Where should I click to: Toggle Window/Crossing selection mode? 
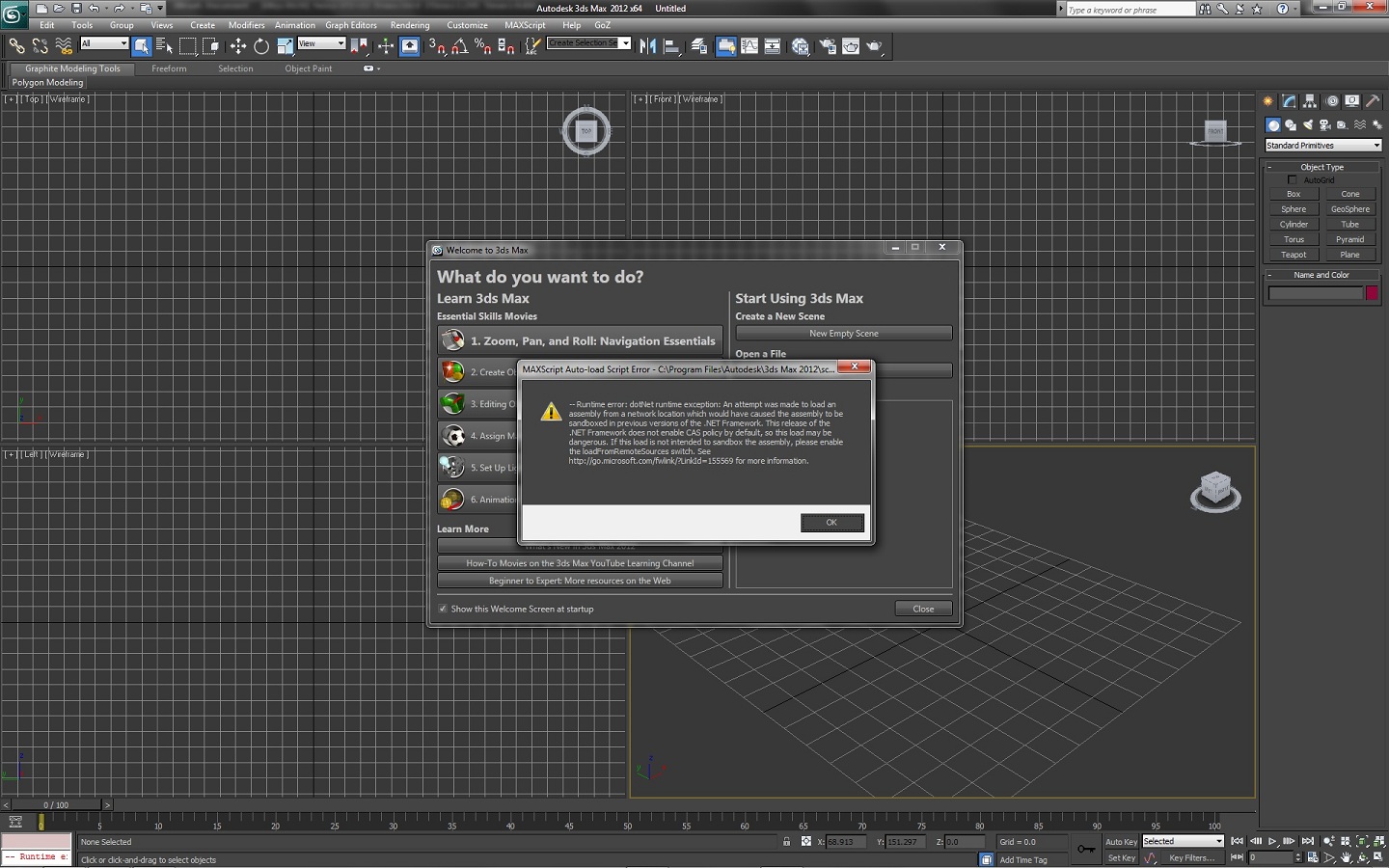(x=211, y=45)
